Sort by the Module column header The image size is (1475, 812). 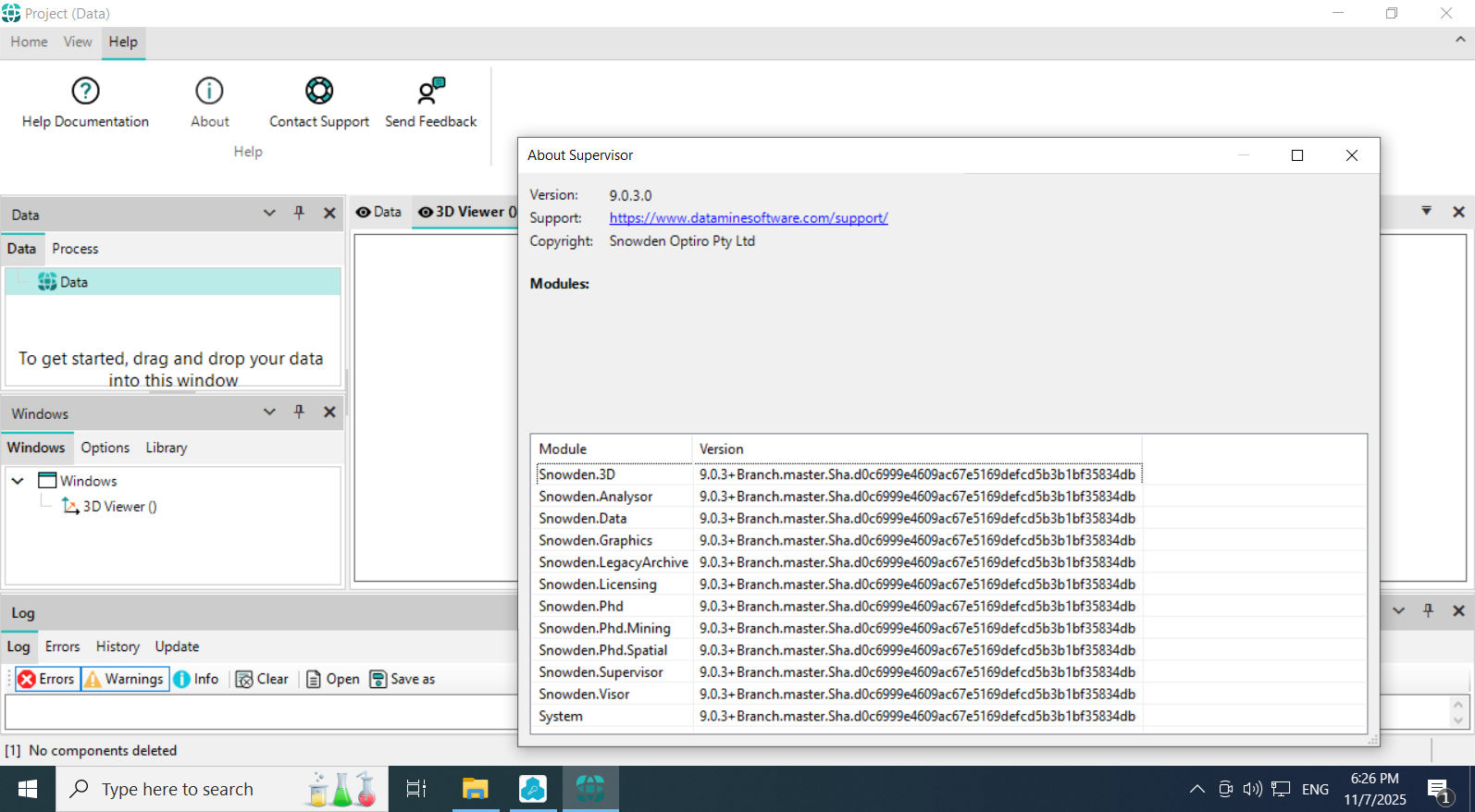coord(613,449)
